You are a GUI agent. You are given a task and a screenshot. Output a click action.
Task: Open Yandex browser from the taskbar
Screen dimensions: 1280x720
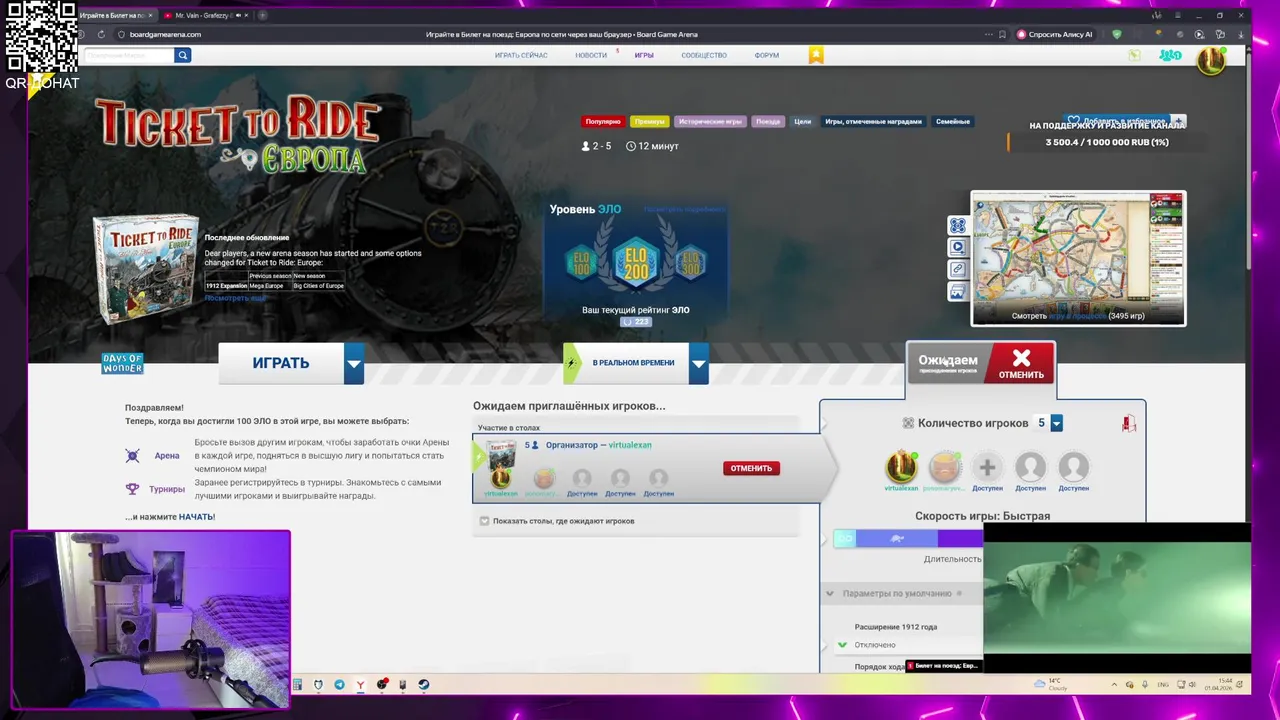coord(360,685)
